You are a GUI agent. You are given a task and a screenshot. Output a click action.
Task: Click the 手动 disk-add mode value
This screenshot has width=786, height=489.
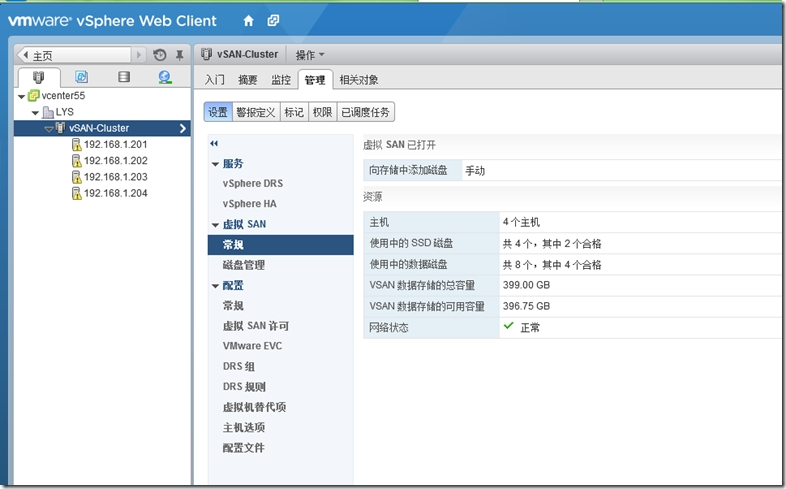(x=475, y=170)
